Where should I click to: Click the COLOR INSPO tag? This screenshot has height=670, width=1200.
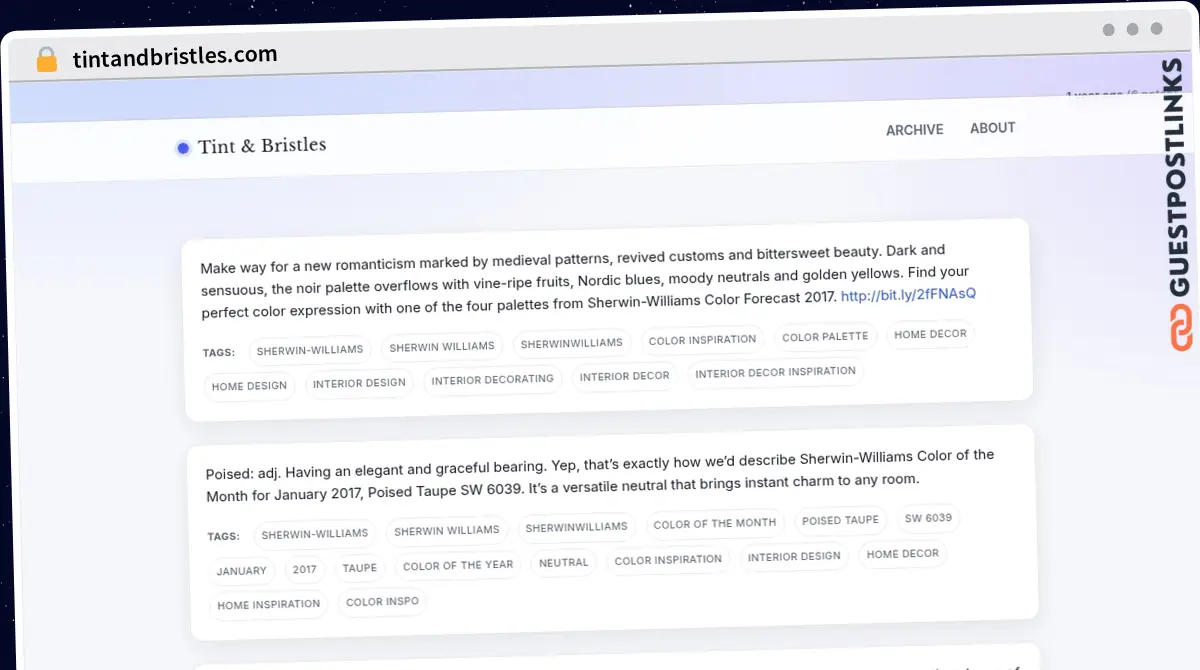tap(382, 602)
